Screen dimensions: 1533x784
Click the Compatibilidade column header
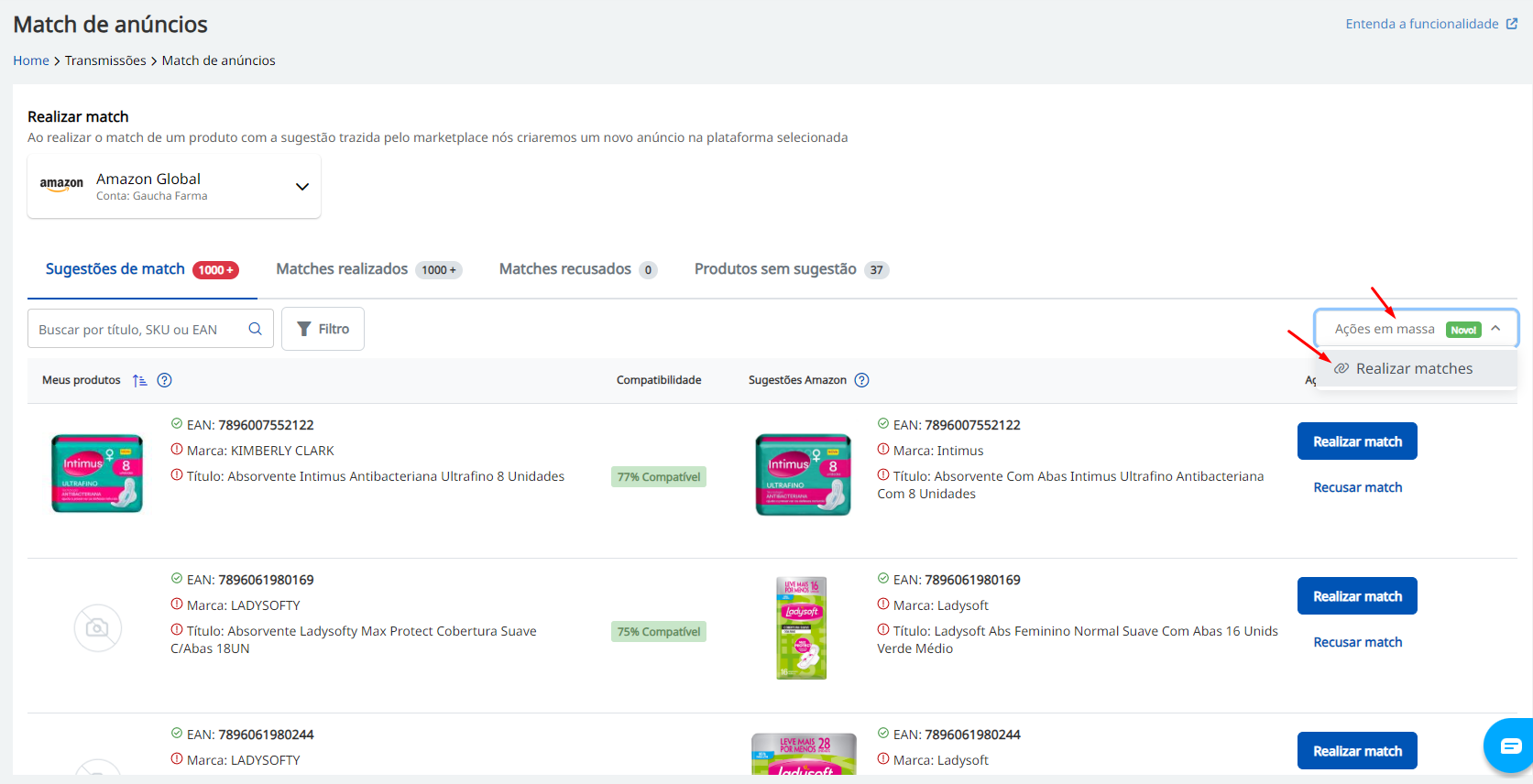pyautogui.click(x=659, y=380)
